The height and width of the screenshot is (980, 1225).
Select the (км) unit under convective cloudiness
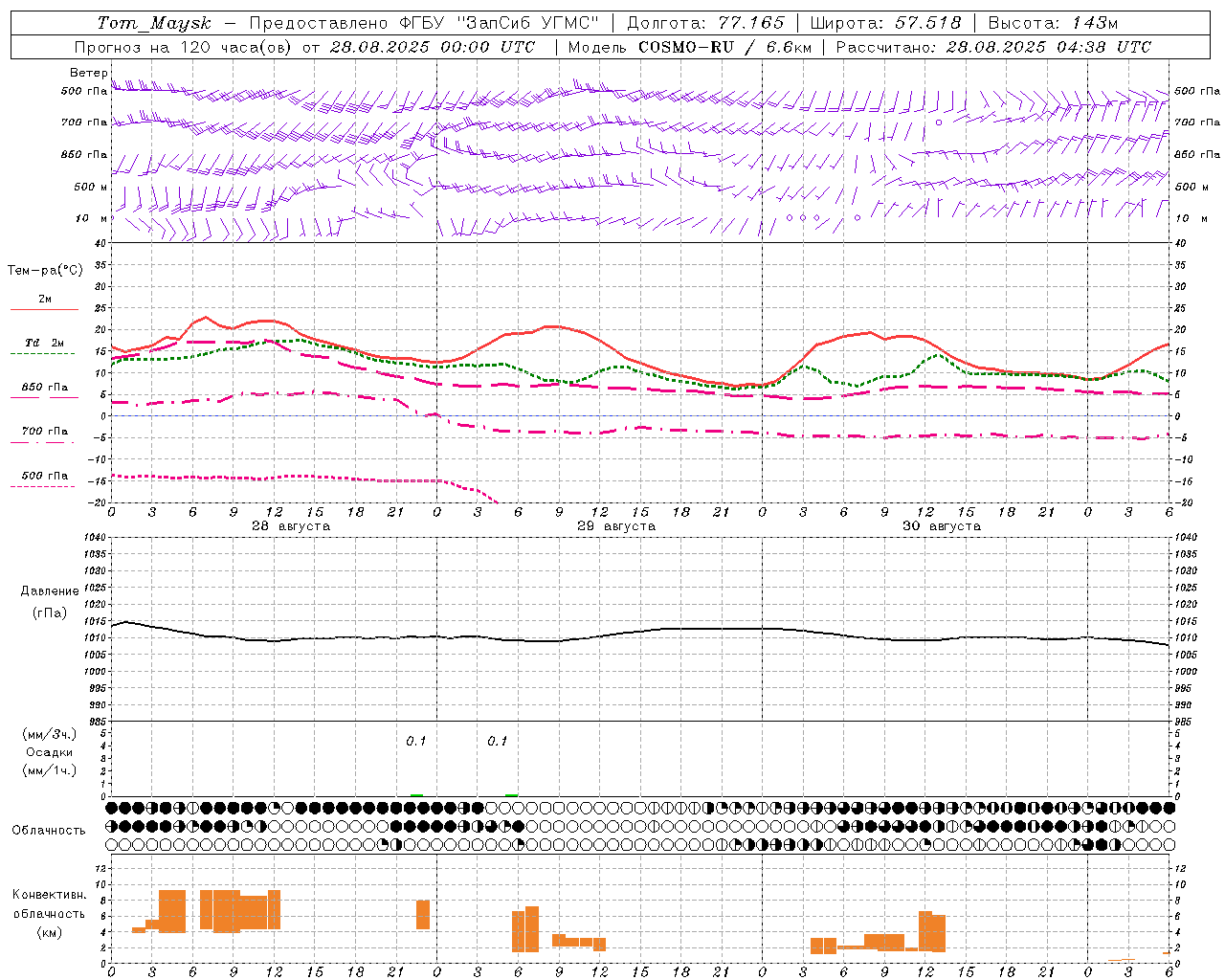pos(49,932)
